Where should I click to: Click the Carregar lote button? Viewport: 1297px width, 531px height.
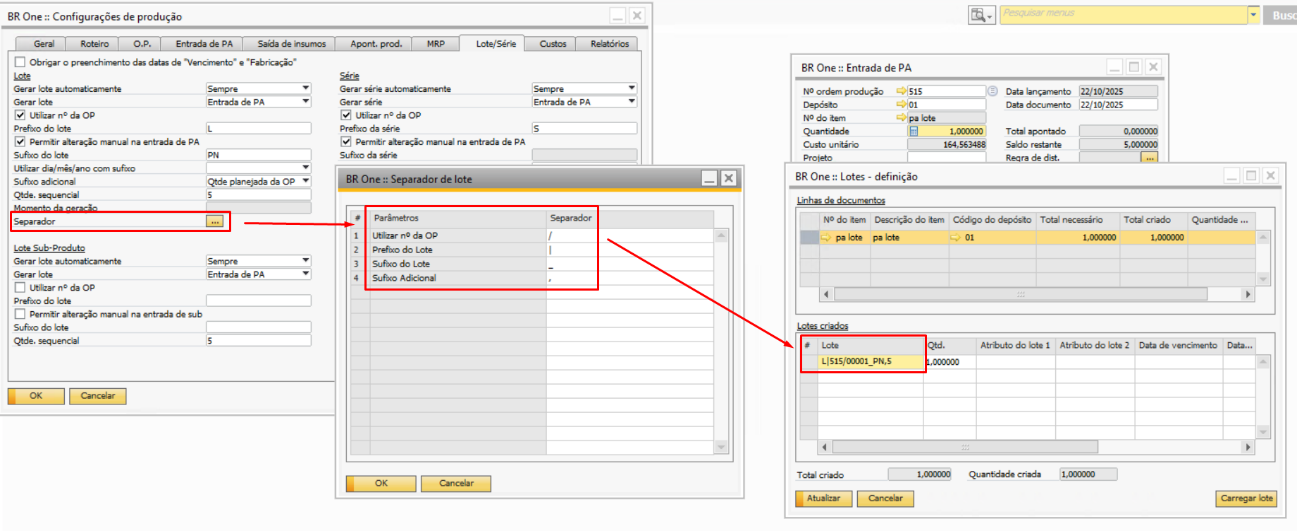pyautogui.click(x=1246, y=498)
